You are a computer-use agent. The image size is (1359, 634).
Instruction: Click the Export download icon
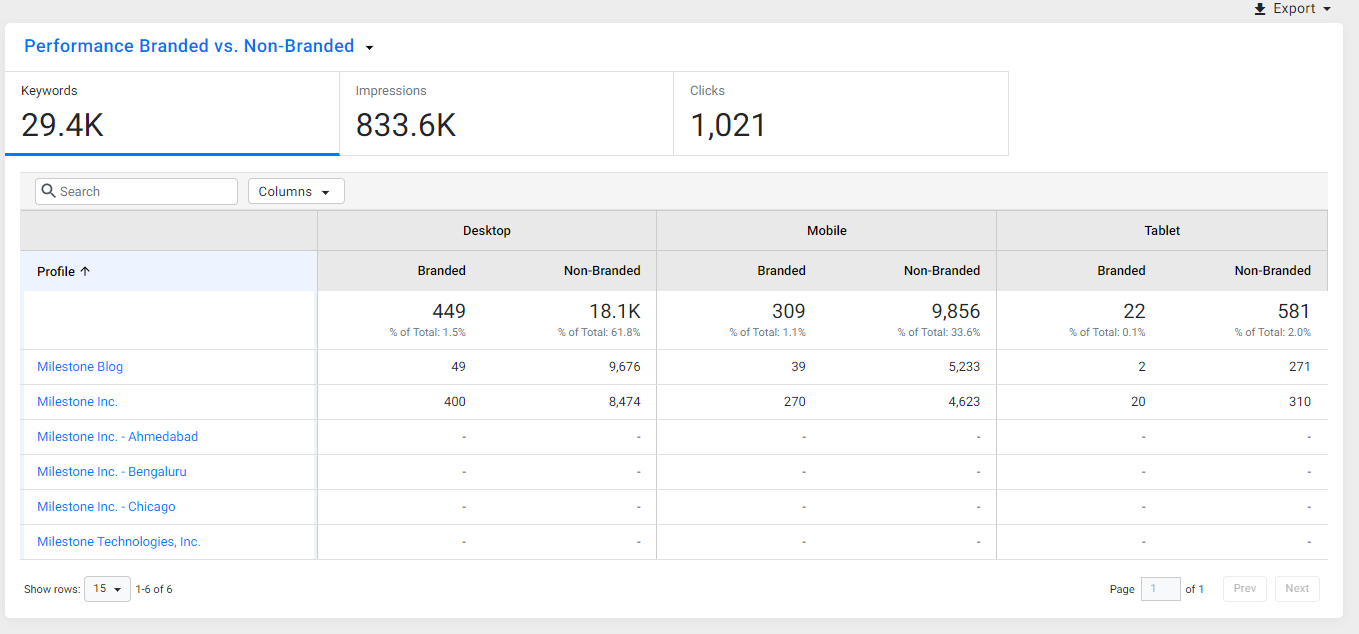click(1260, 9)
